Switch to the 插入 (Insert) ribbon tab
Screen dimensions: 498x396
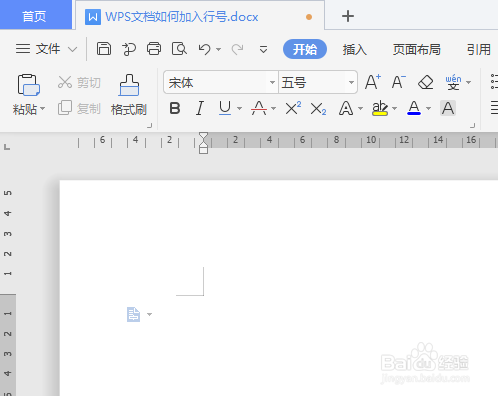pos(355,49)
